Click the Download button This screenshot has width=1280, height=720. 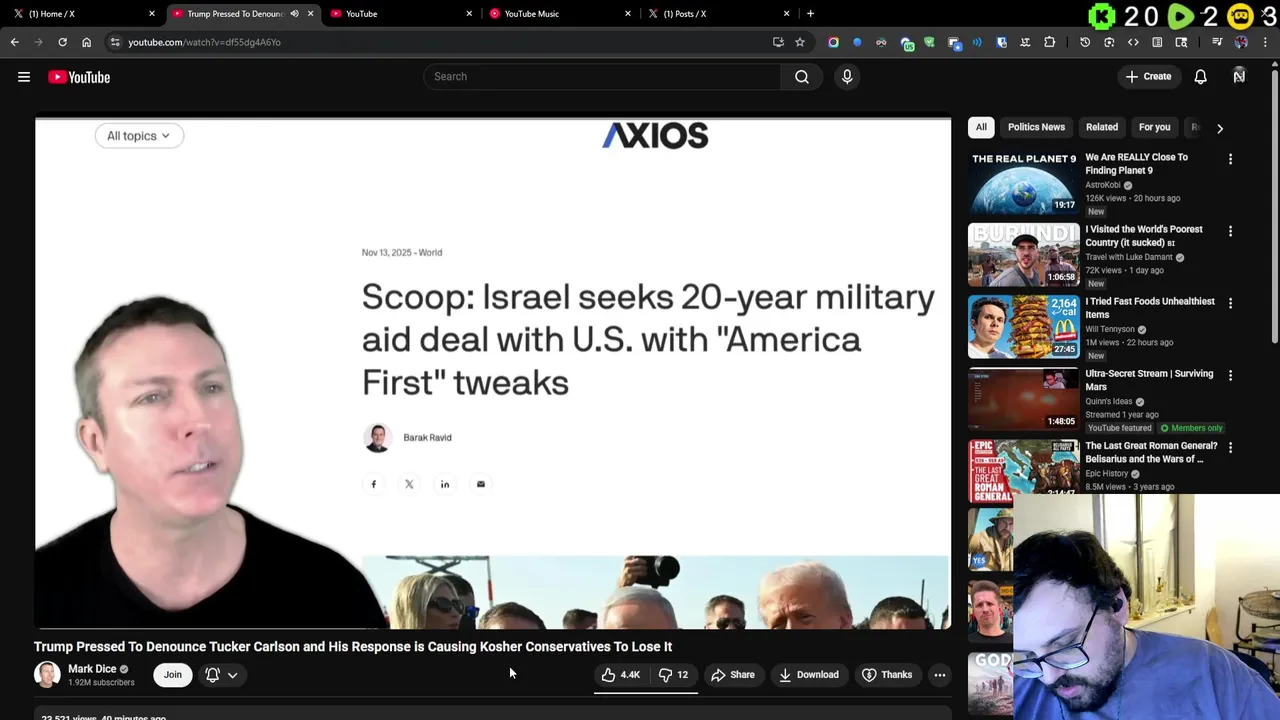[x=809, y=675]
